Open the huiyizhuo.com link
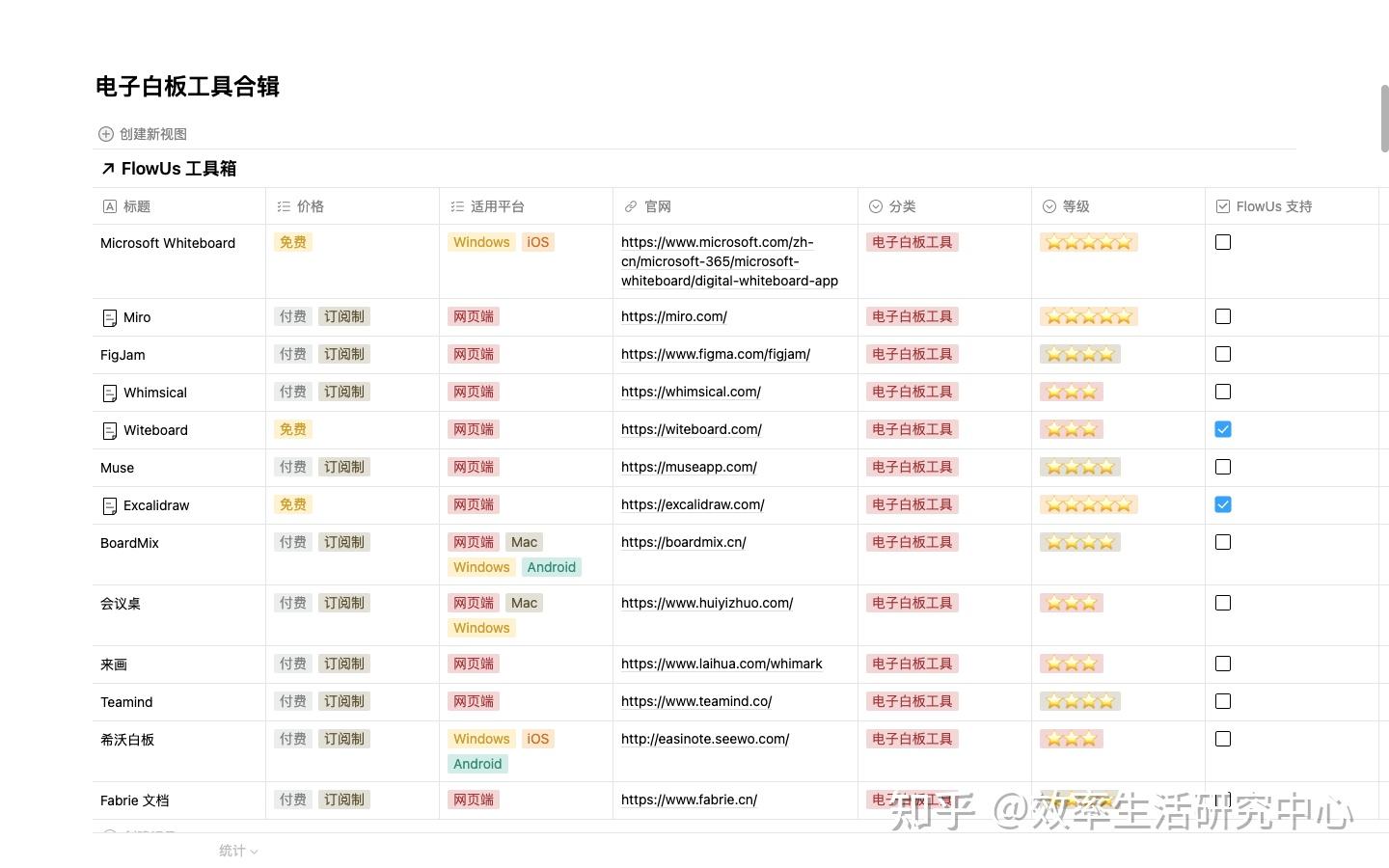The image size is (1389, 868). click(707, 603)
